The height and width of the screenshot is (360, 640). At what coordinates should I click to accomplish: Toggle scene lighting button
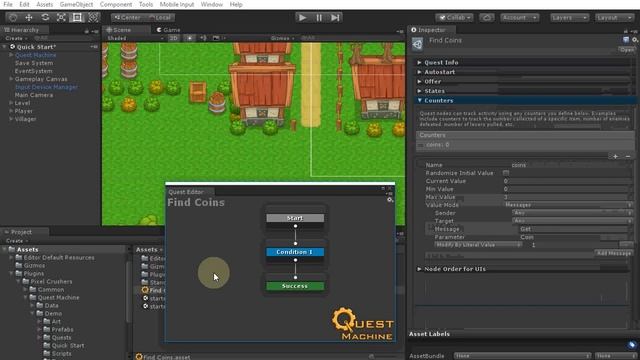pos(190,38)
